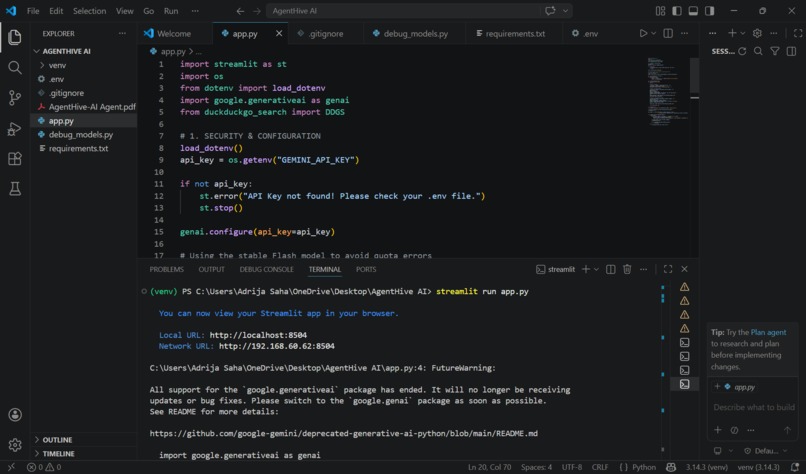Open the localhost:8504 URL in terminal
The height and width of the screenshot is (474, 806).
coord(258,335)
